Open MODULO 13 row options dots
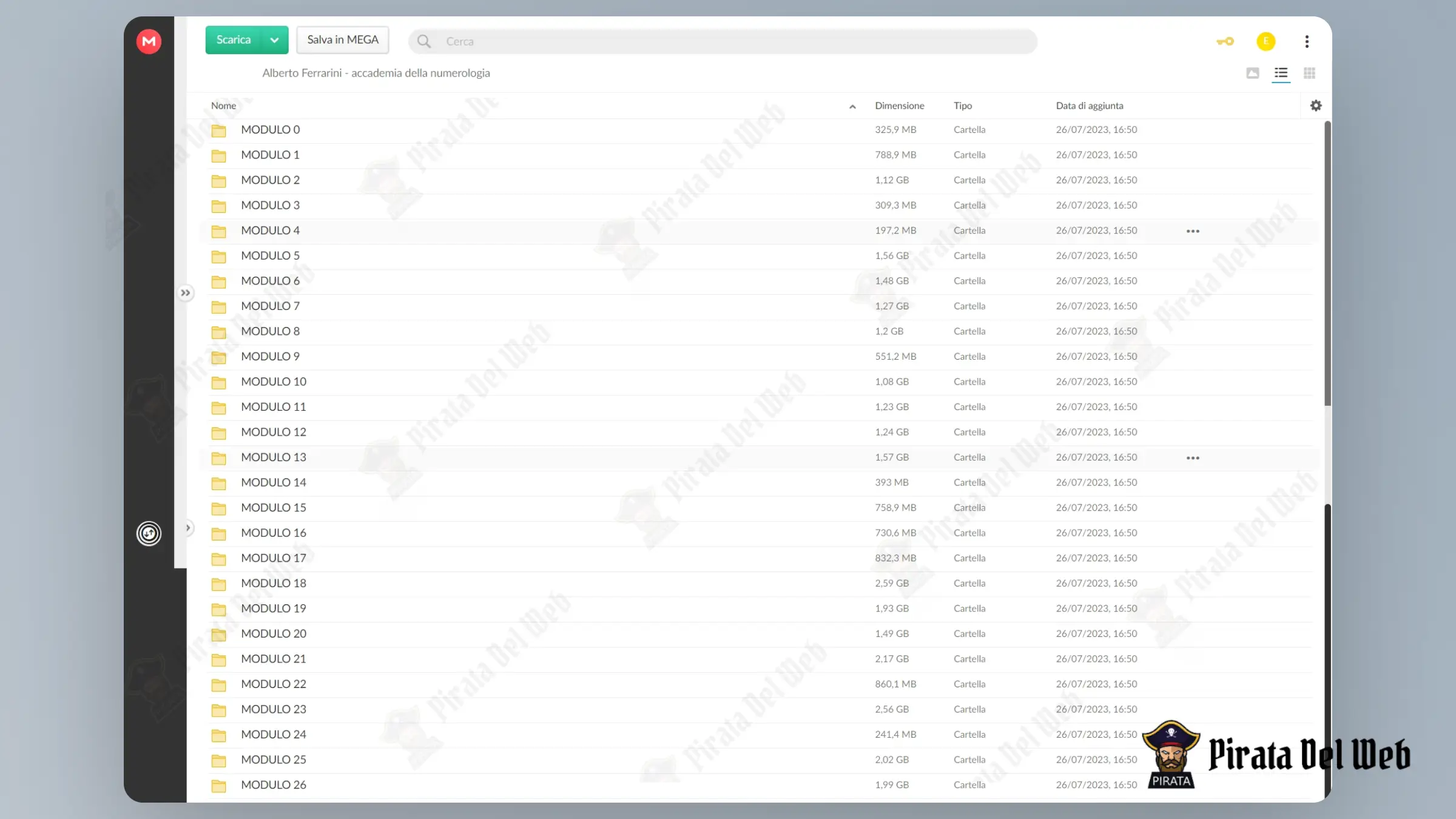Screen dimensions: 1456x819 (x=1193, y=458)
